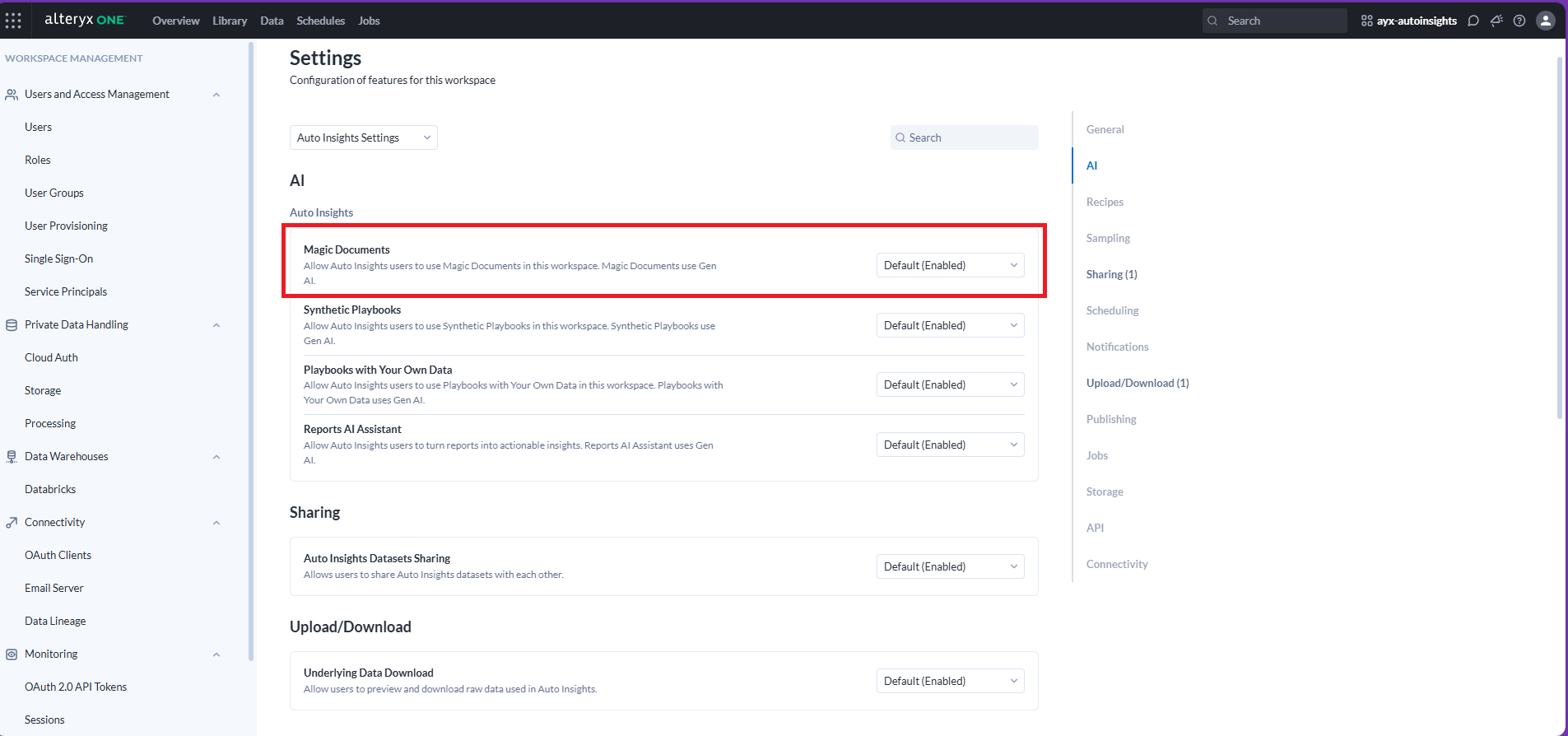Screen dimensions: 1568x736
Task: Jump to Recipes in settings navigation
Action: (x=1105, y=202)
